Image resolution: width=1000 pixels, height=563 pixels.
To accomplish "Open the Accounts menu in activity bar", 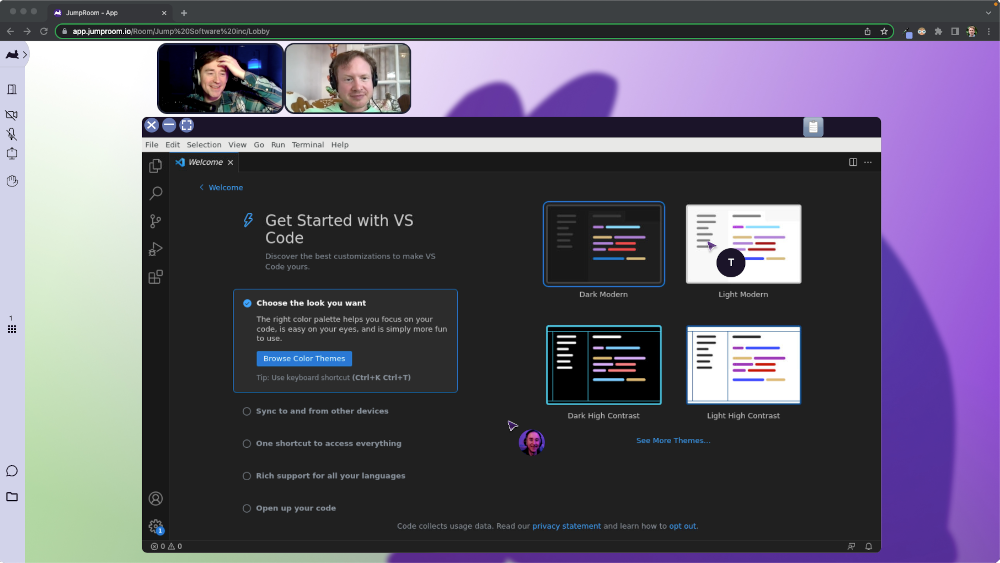I will coord(156,499).
